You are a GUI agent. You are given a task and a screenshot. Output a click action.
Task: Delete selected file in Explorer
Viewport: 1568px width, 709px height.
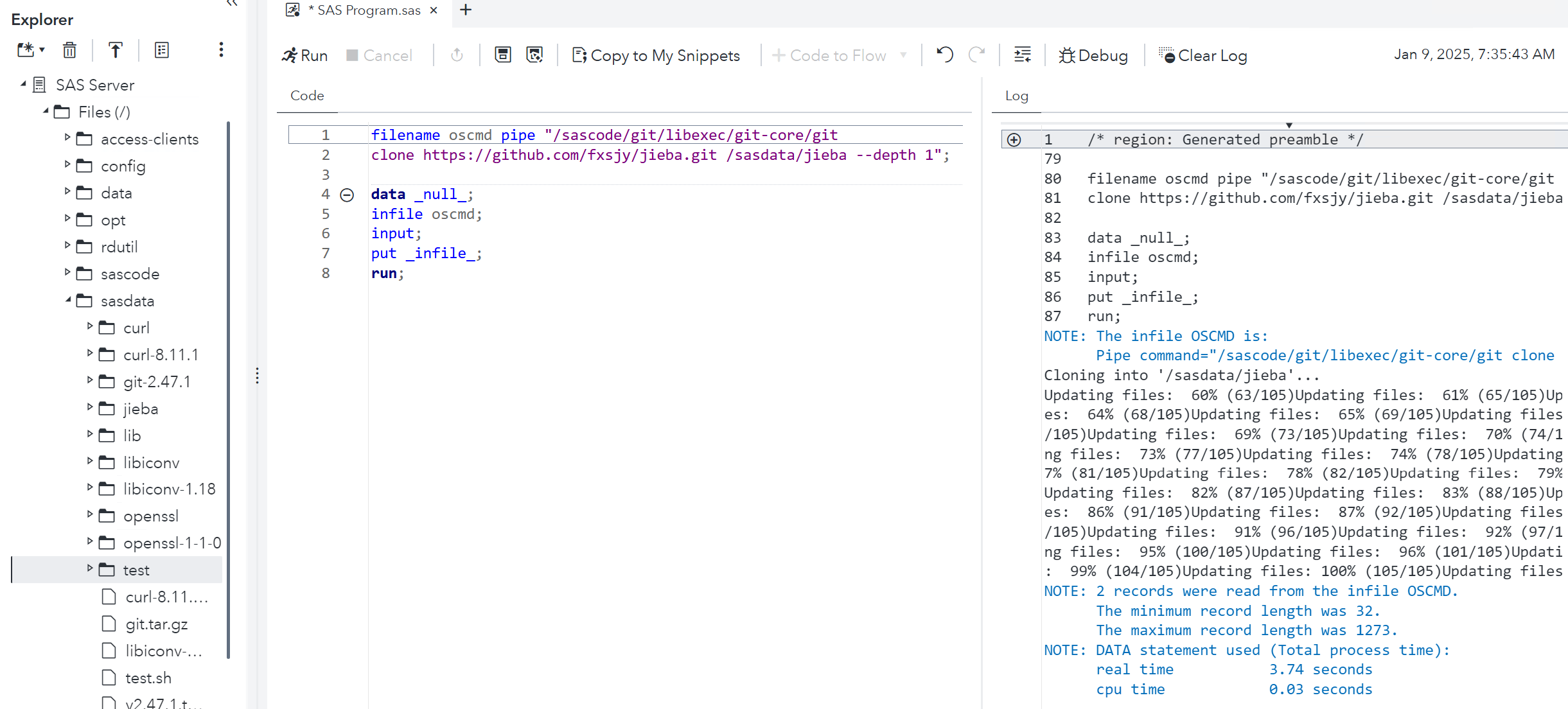69,50
